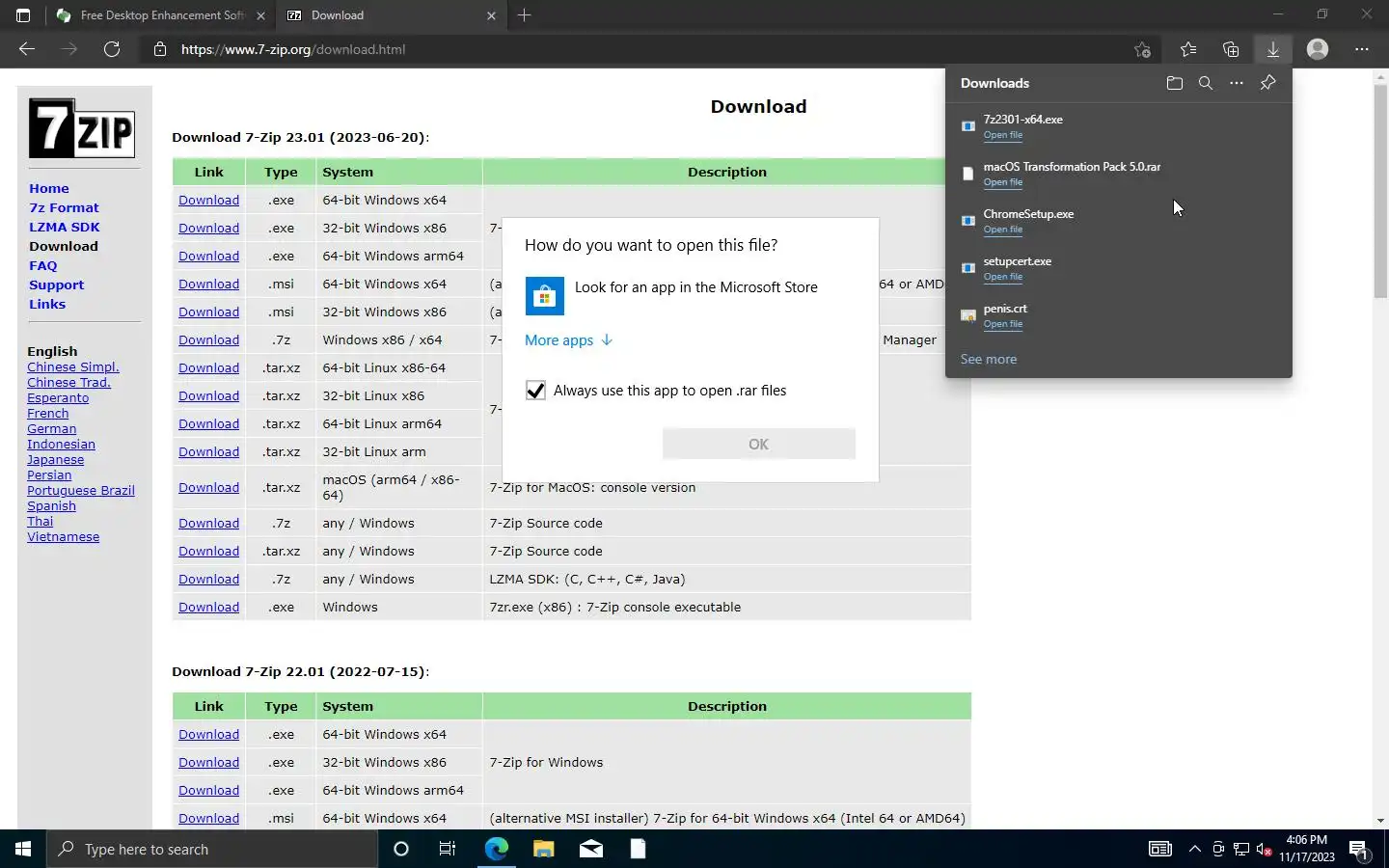Screen dimensions: 1389x868
Task: Click the taskbar clock showing 4:06 PM
Action: tap(1307, 849)
